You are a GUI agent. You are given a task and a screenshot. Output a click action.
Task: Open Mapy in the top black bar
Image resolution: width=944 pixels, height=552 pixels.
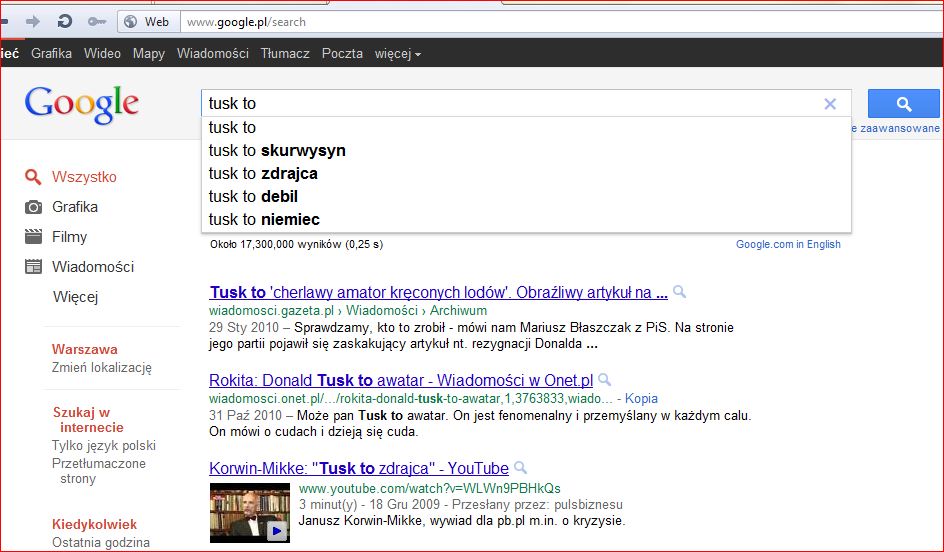tap(149, 54)
